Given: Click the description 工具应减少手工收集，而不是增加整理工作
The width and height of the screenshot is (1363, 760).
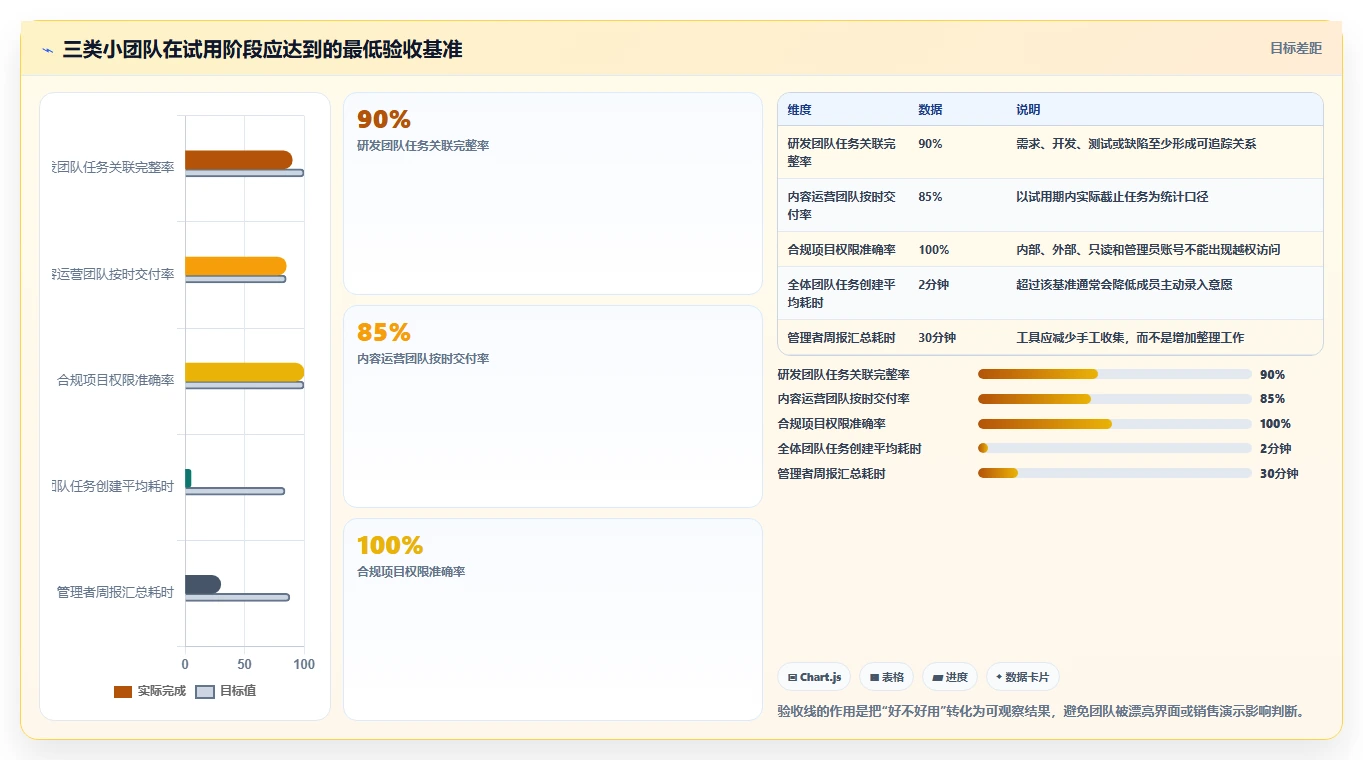Looking at the screenshot, I should [x=1130, y=338].
